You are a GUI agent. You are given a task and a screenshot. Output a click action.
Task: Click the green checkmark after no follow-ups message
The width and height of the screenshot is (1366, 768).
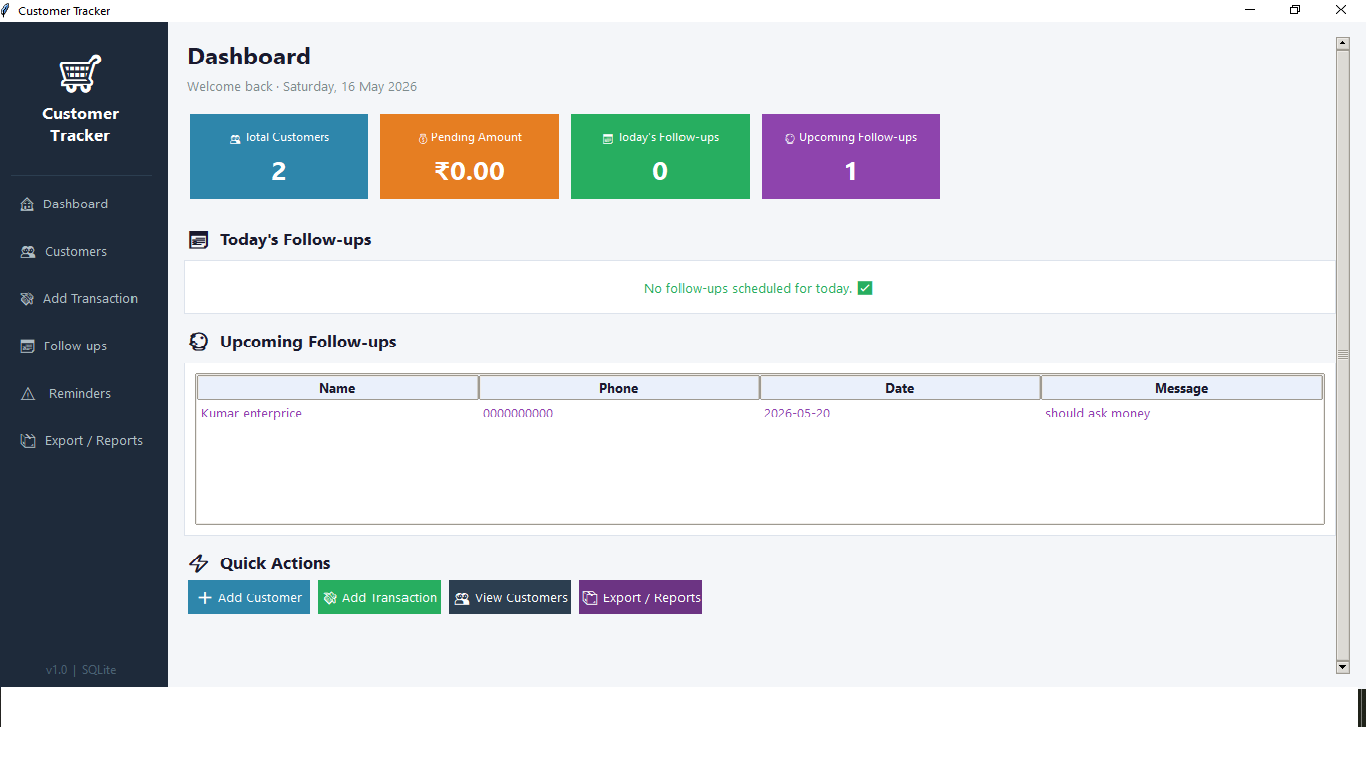(x=865, y=288)
